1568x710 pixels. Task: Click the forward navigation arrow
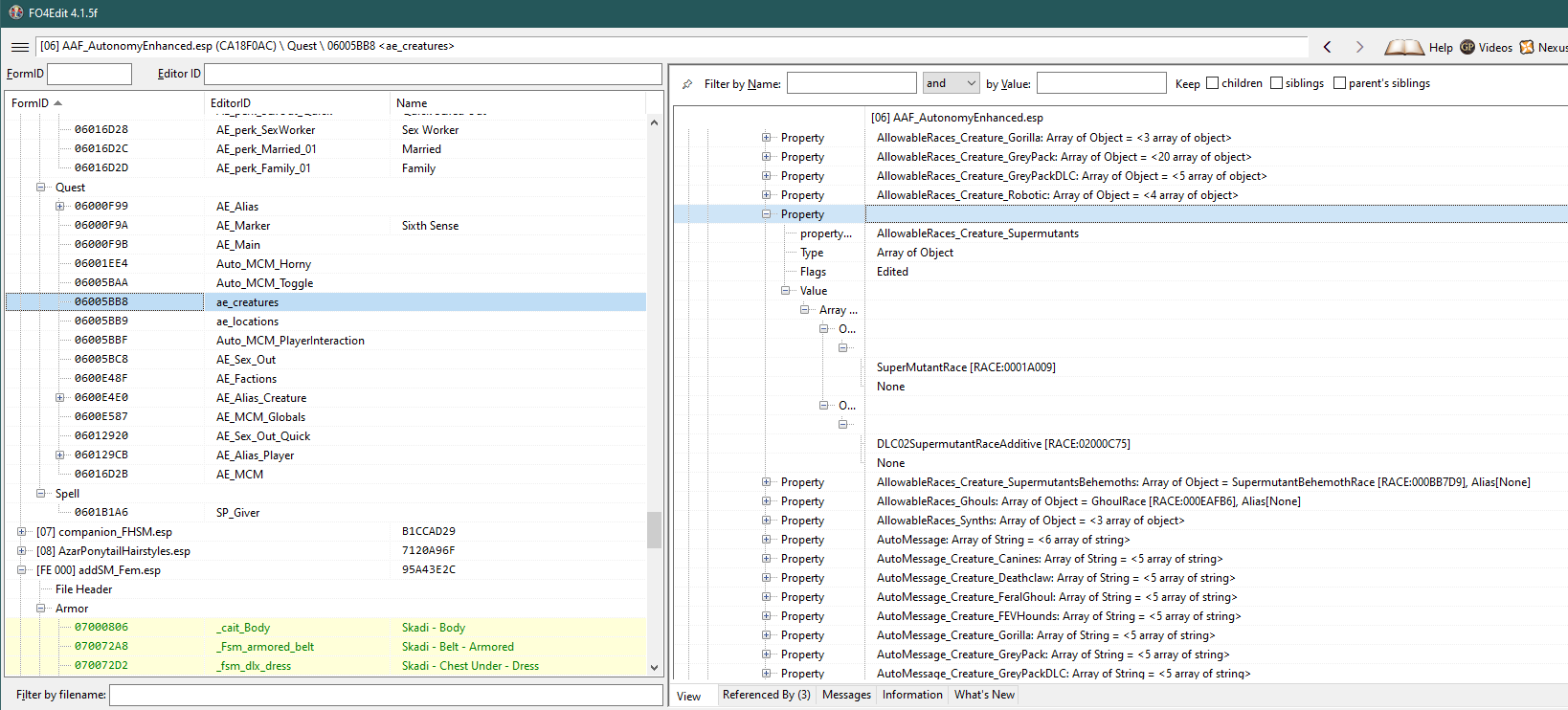(1359, 47)
